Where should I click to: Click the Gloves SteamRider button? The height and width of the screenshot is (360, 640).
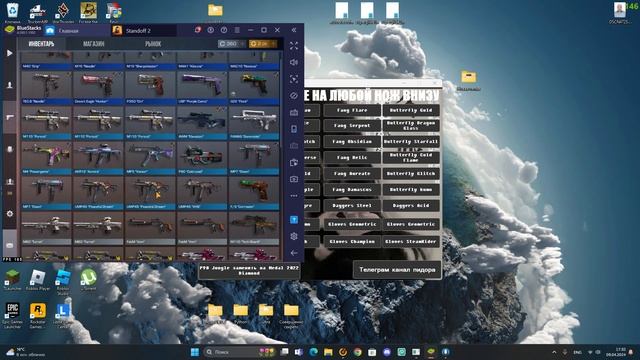tap(411, 242)
